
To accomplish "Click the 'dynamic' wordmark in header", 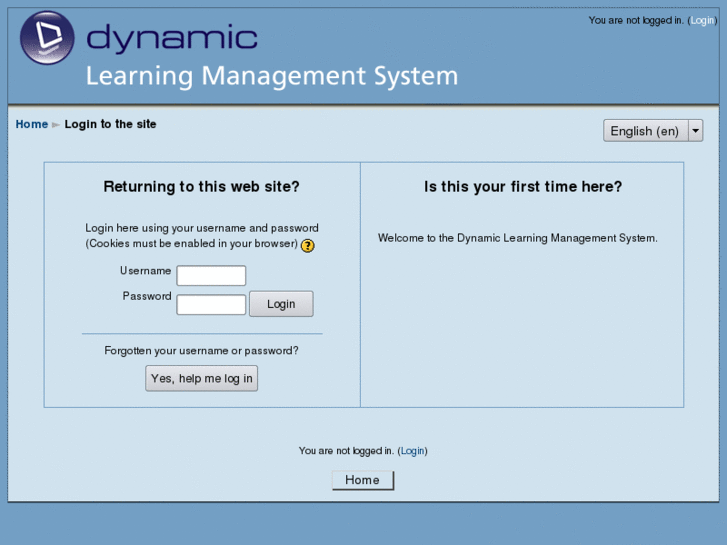I will point(172,38).
